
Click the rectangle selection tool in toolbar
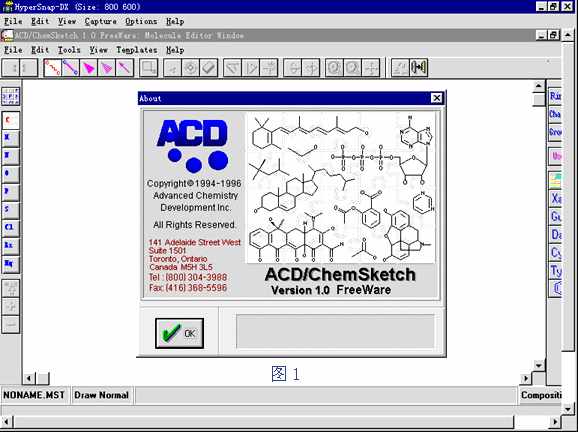(x=149, y=68)
